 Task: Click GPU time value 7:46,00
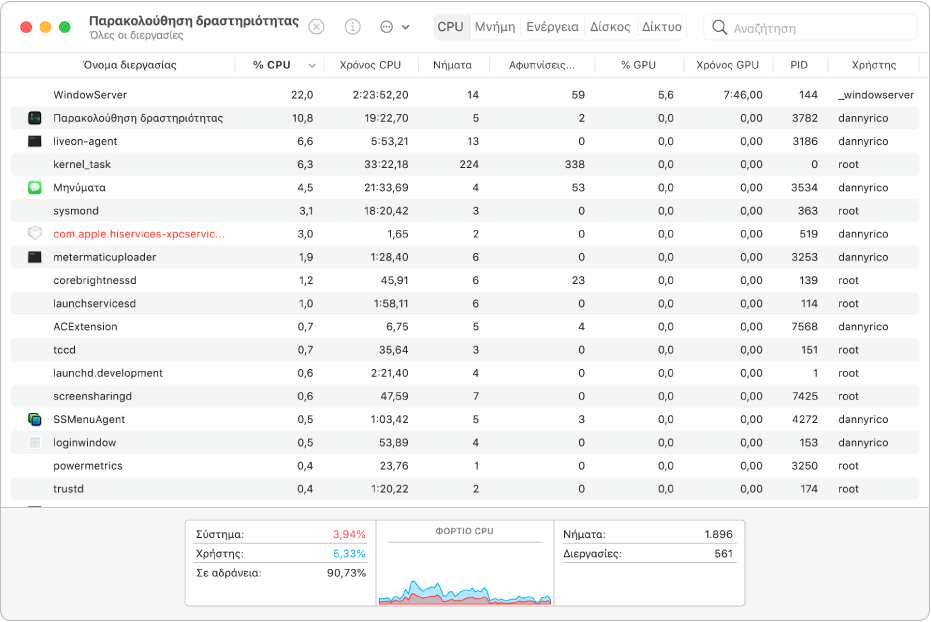(743, 95)
